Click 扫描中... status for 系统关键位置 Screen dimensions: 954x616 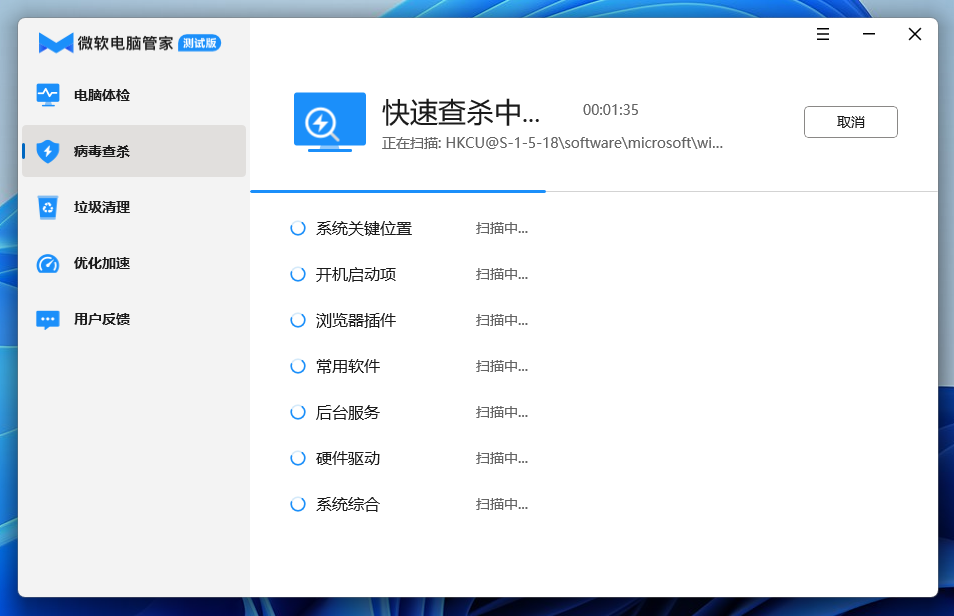tap(501, 228)
